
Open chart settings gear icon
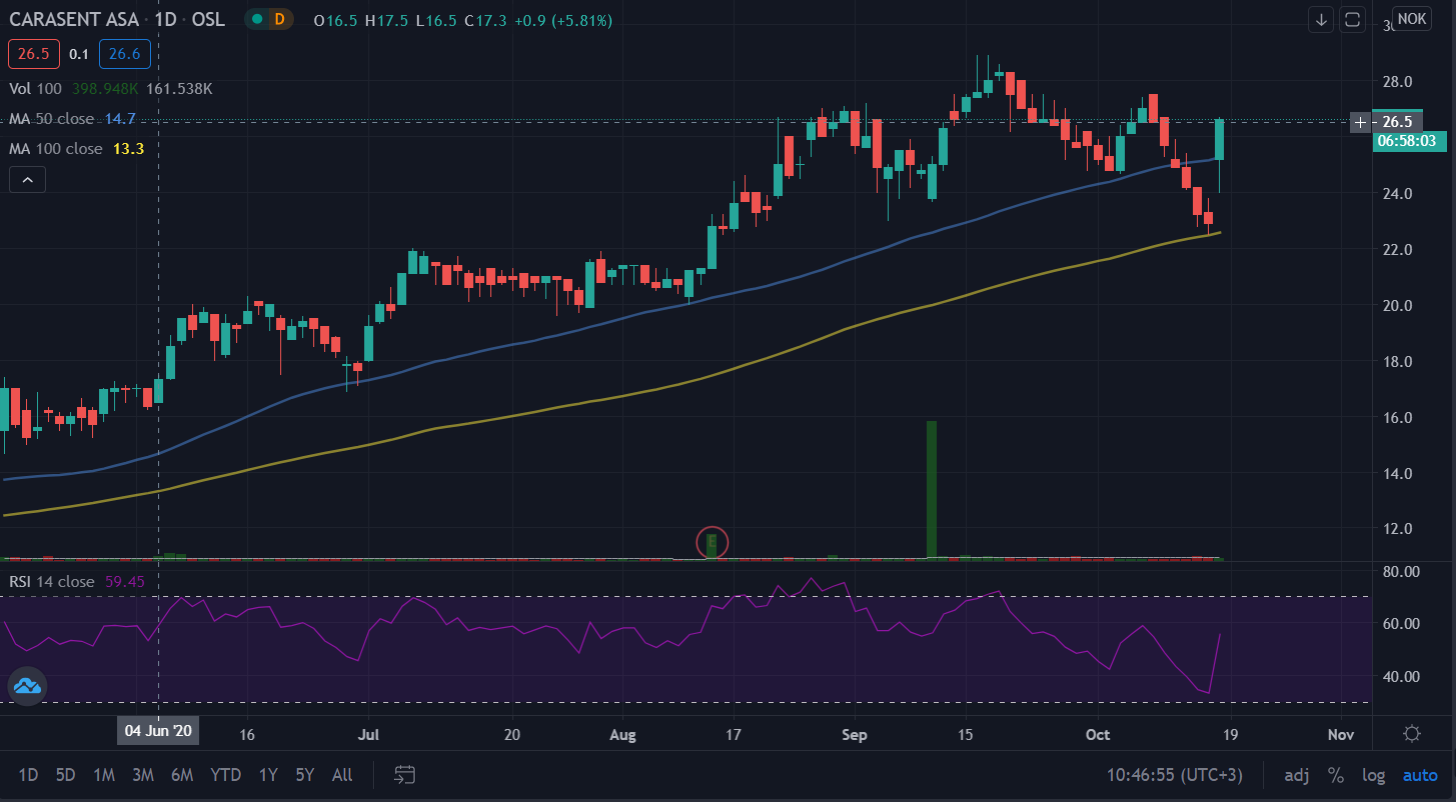click(1412, 733)
